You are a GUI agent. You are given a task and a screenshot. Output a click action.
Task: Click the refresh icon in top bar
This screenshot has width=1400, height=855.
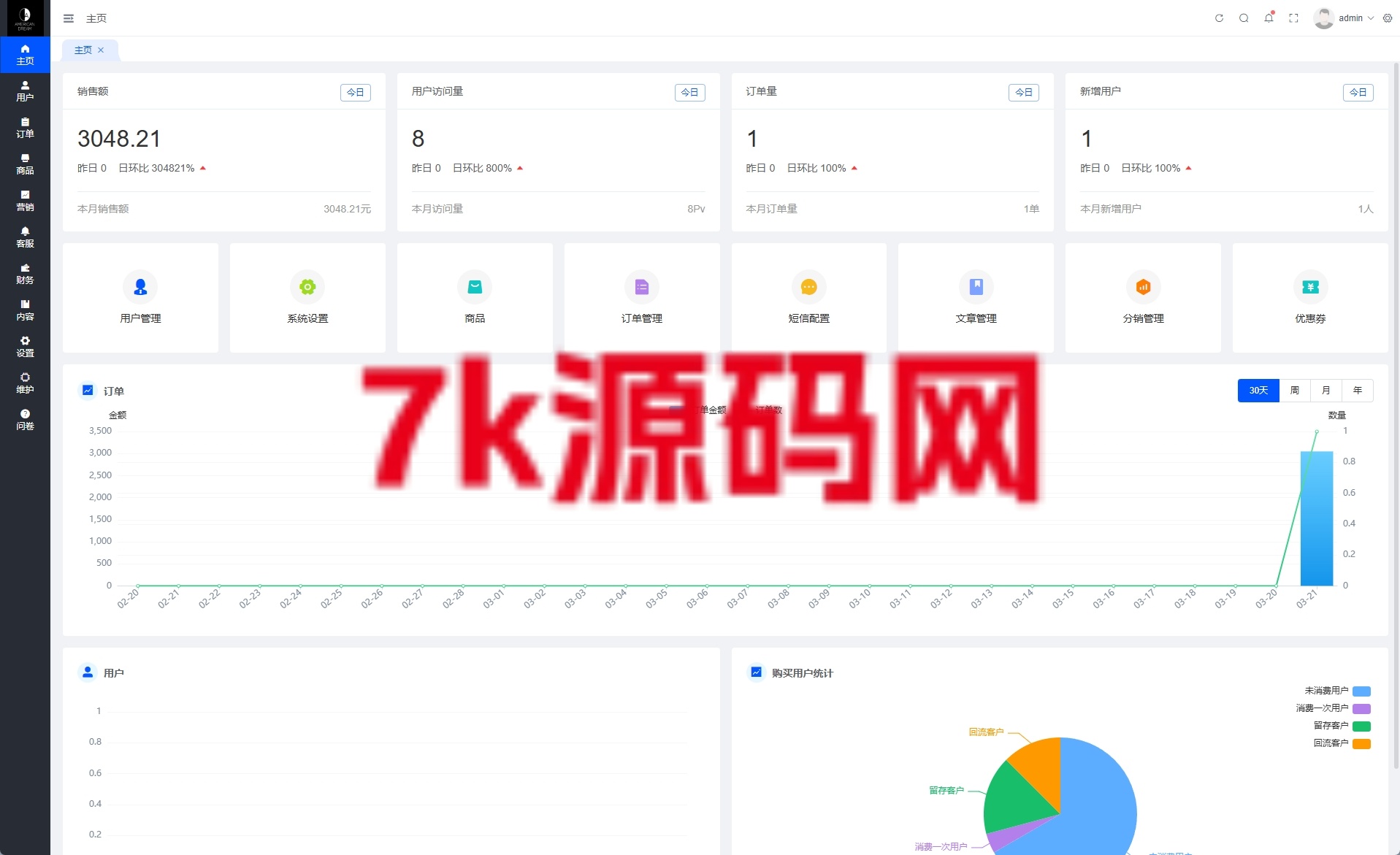[1219, 18]
